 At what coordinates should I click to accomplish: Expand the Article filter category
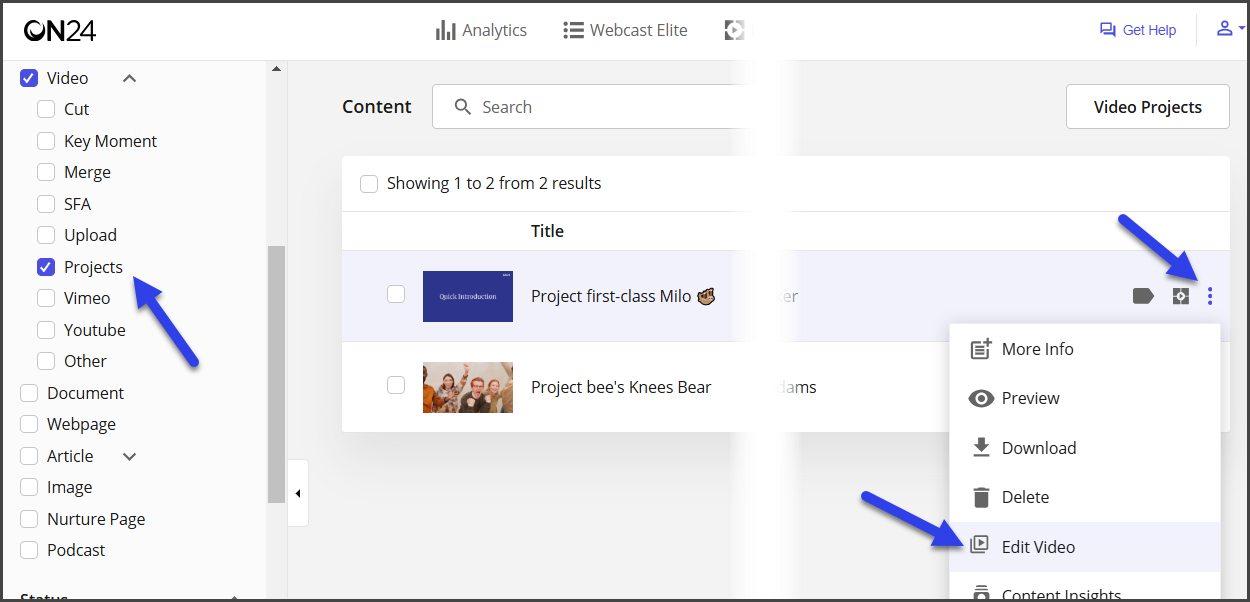(129, 456)
